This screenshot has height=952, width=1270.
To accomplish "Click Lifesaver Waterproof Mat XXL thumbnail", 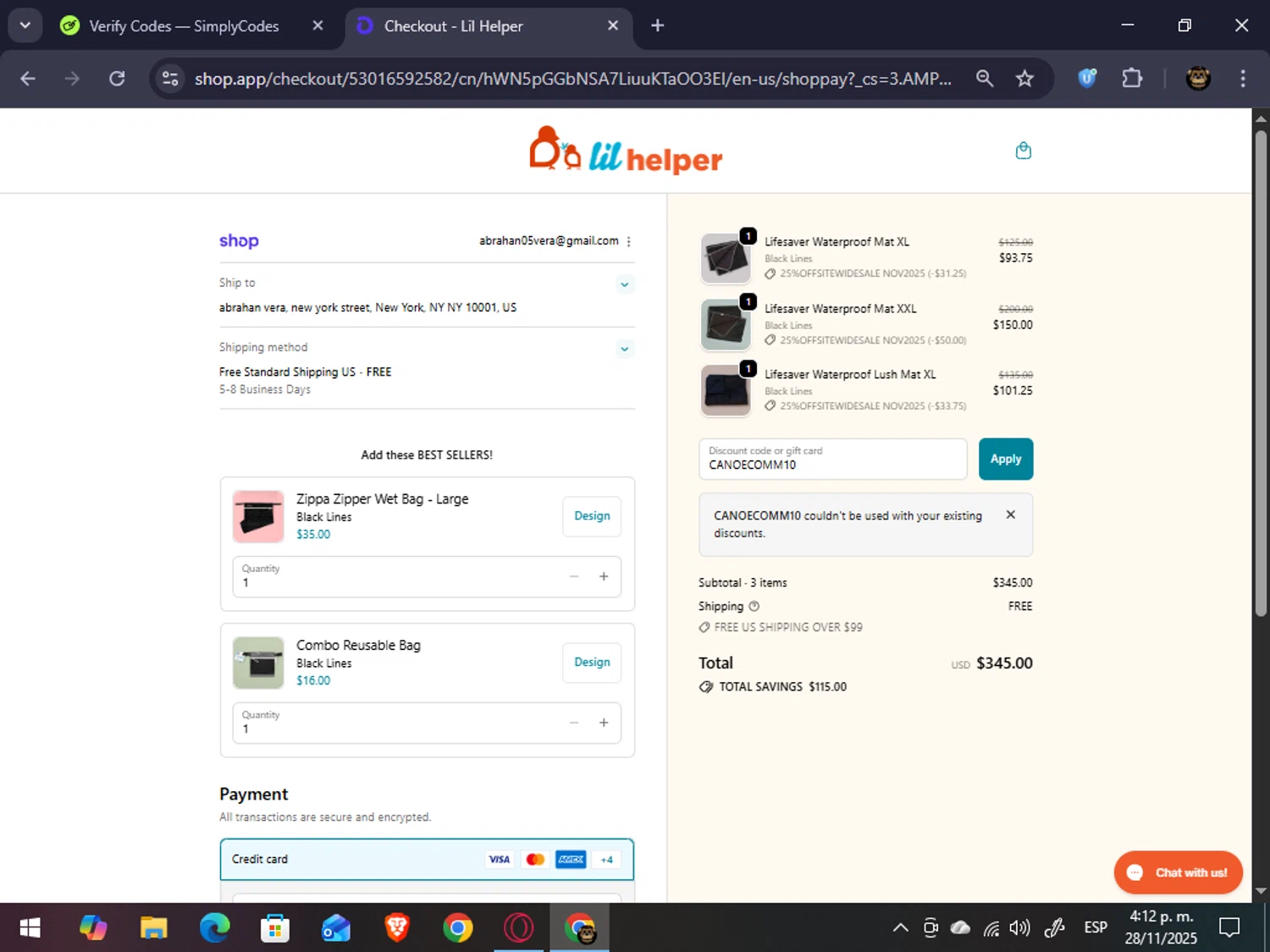I will click(x=726, y=324).
